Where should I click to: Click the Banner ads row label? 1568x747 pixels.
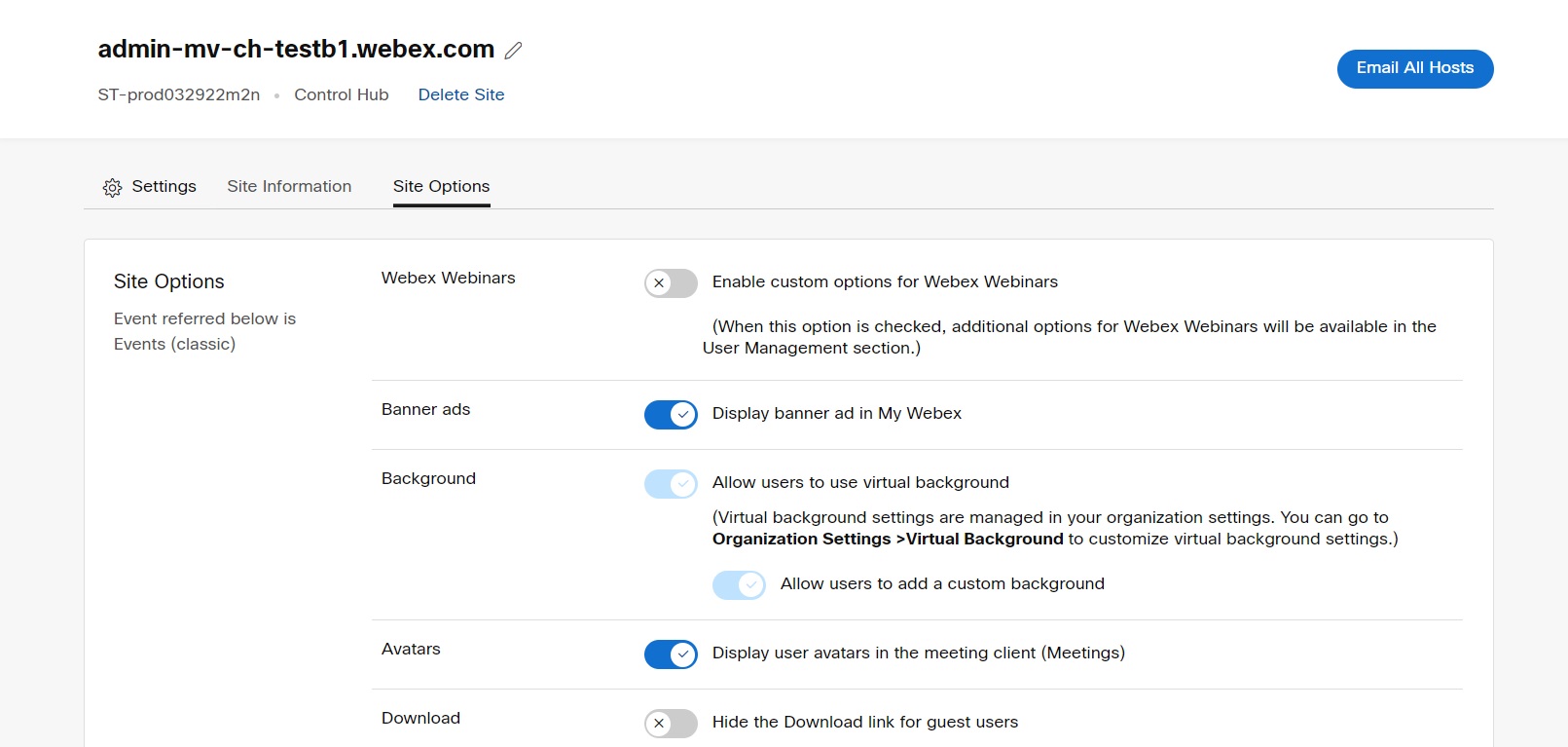coord(426,409)
